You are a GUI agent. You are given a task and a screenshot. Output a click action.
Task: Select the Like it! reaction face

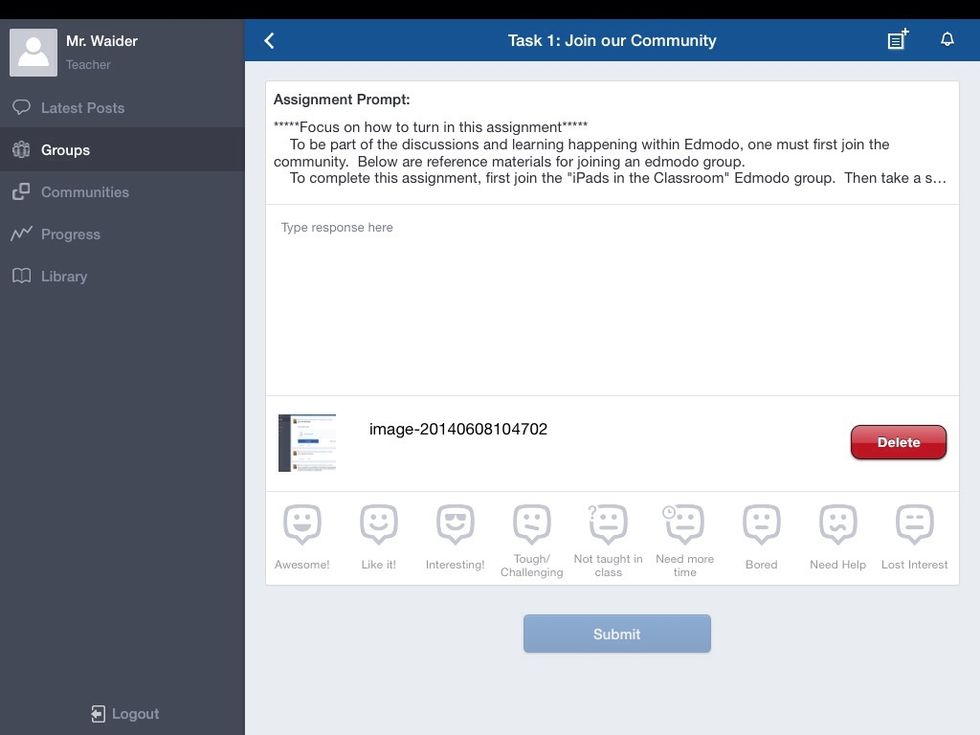coord(379,525)
